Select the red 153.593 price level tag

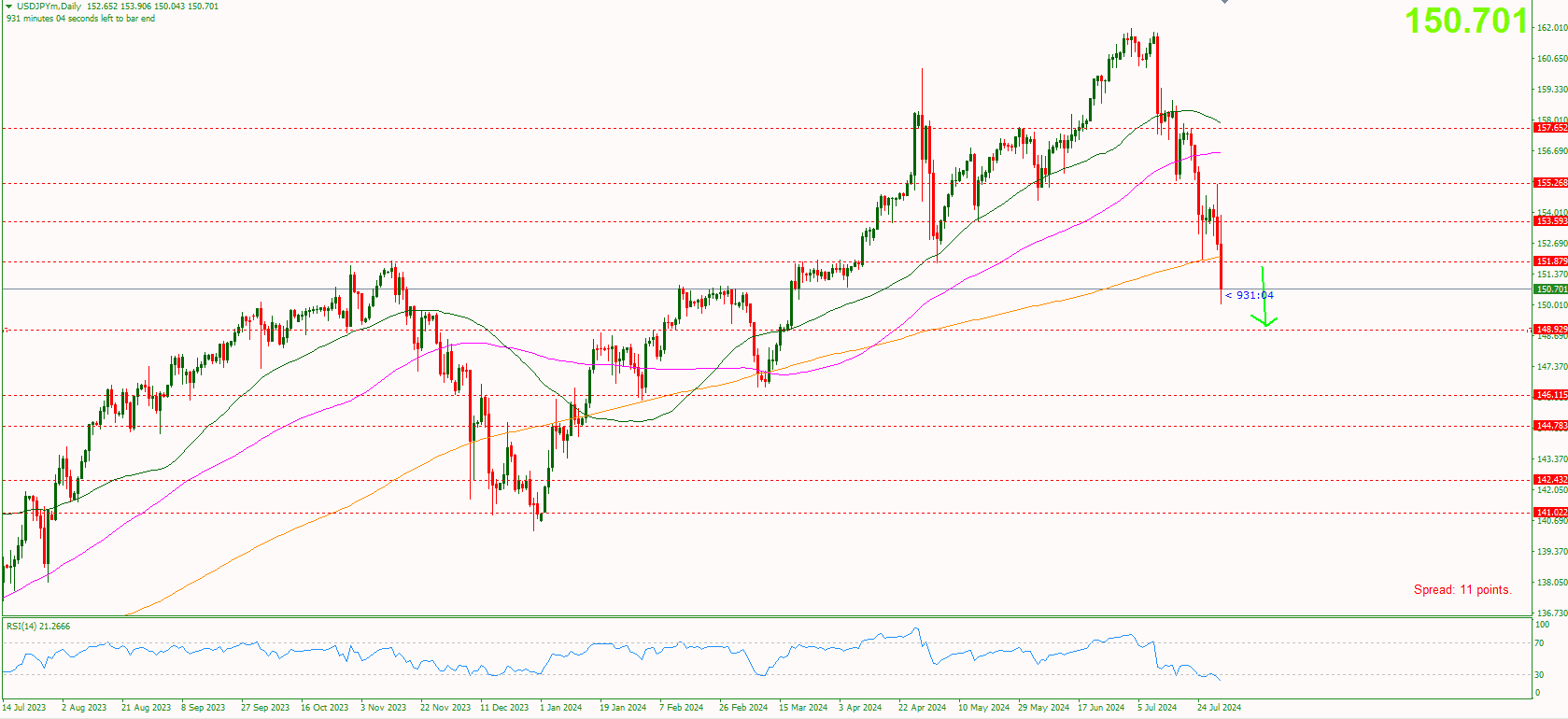pyautogui.click(x=1551, y=221)
